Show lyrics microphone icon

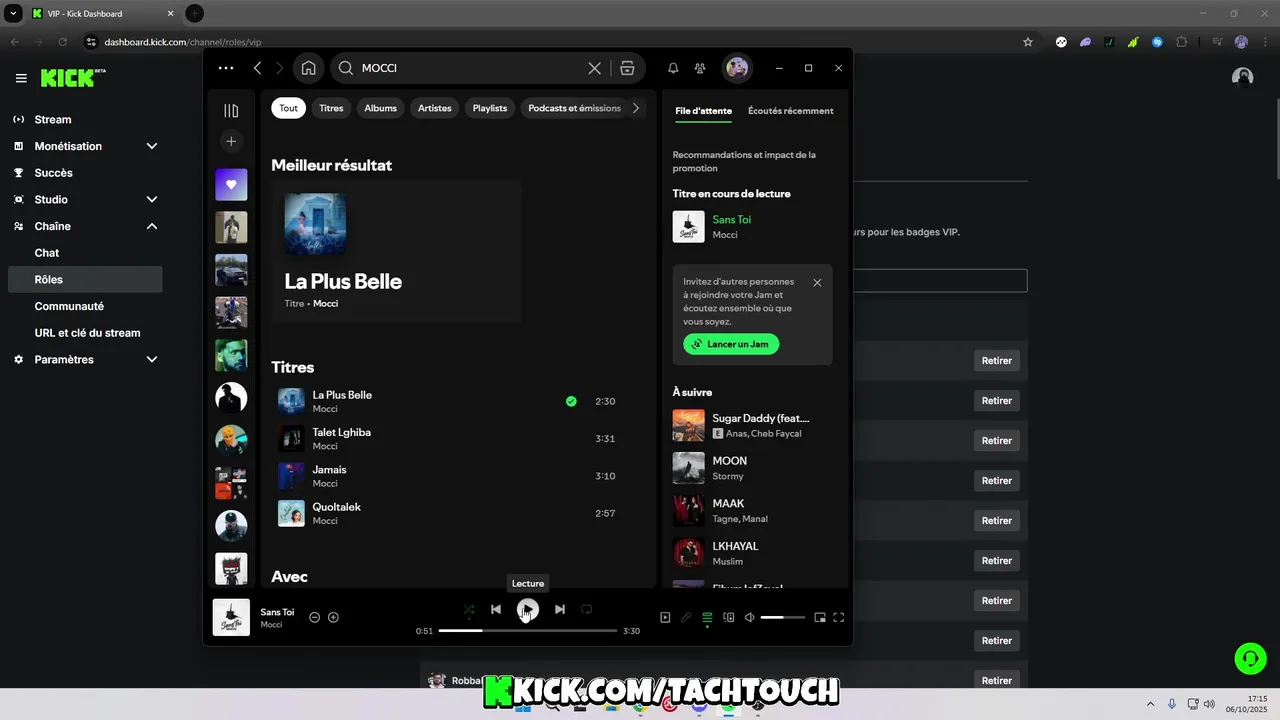point(686,617)
